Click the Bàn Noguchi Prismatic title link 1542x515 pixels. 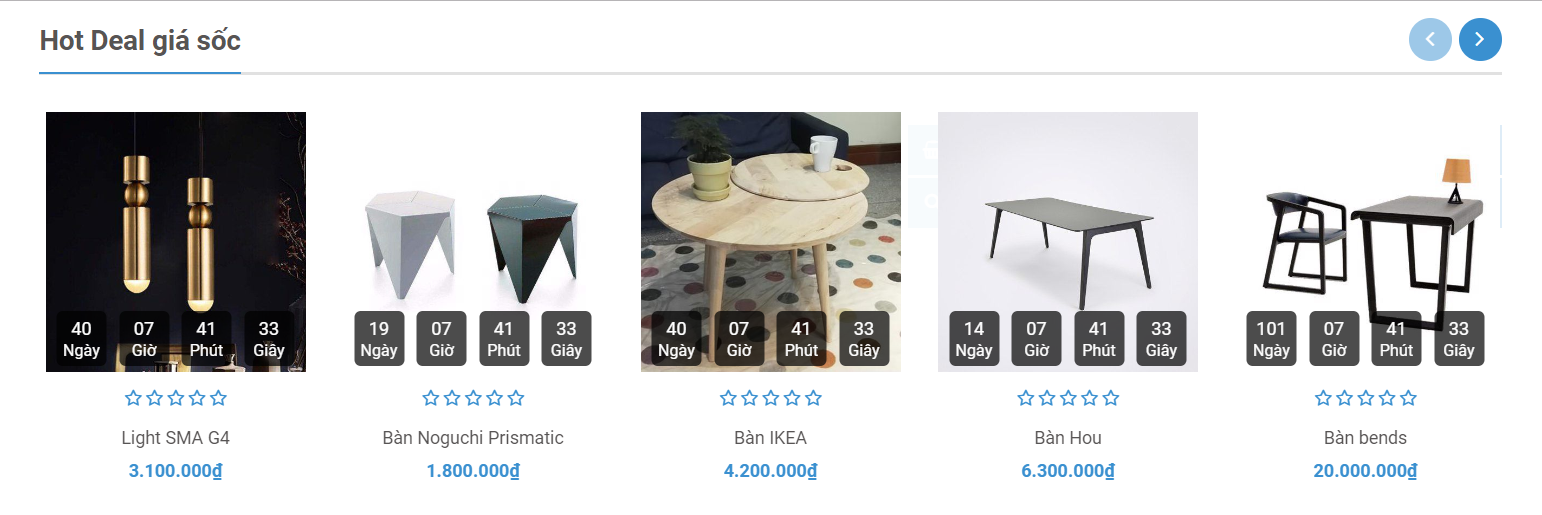[x=473, y=438]
